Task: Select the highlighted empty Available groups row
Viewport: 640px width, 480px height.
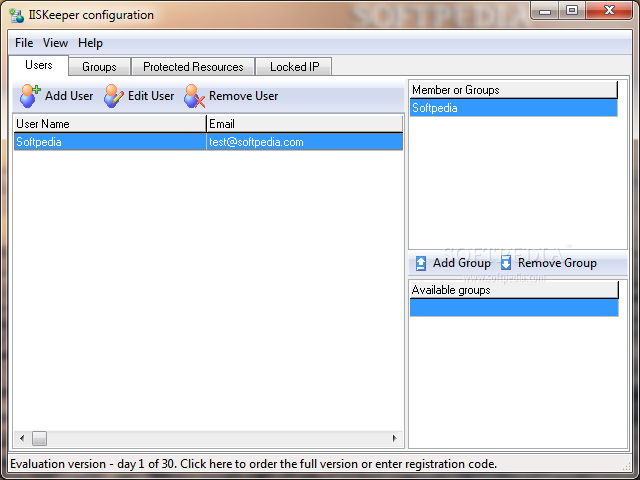Action: tap(514, 308)
